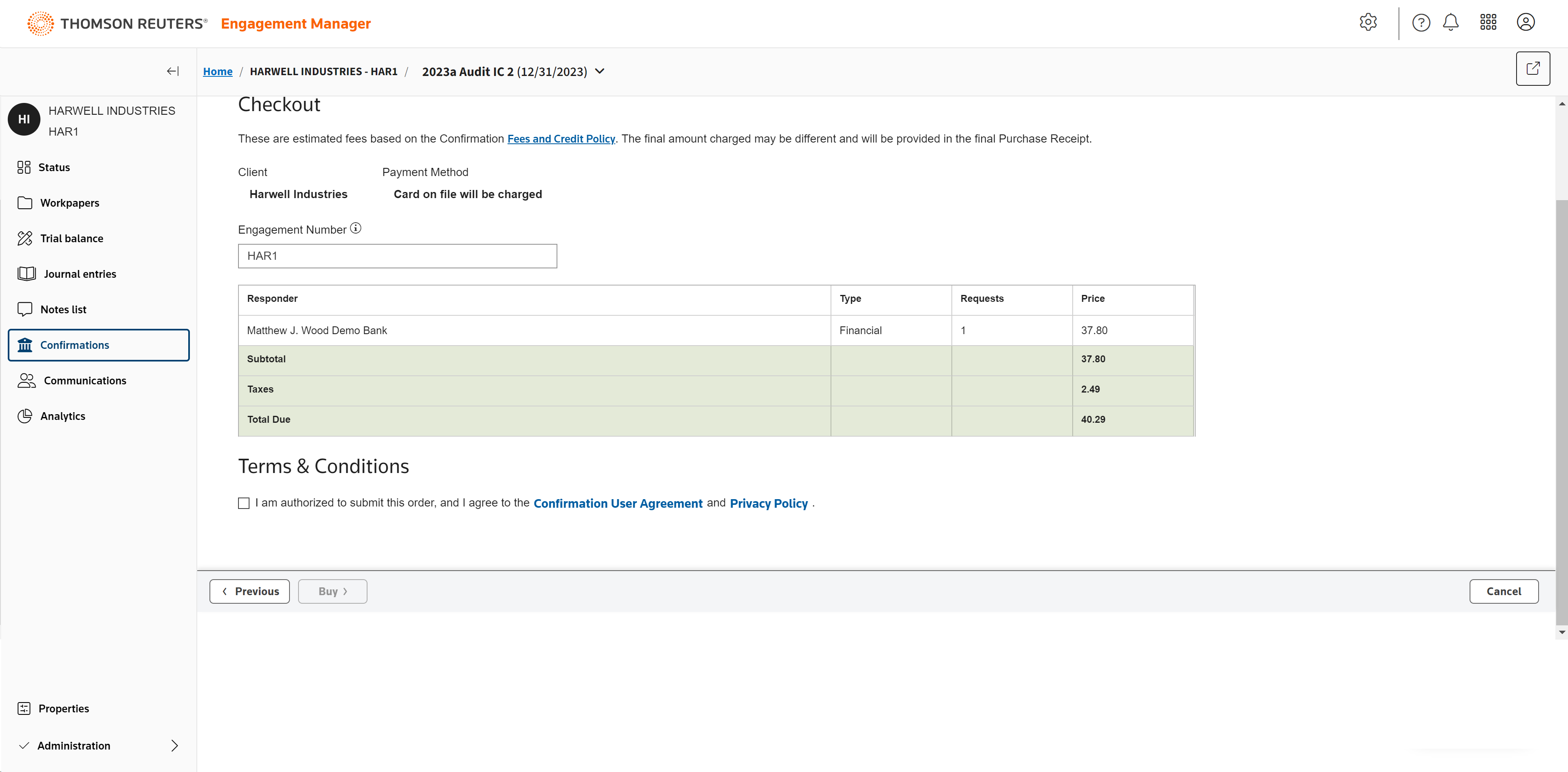Select Analytics in the sidebar
This screenshot has width=1568, height=772.
click(63, 416)
